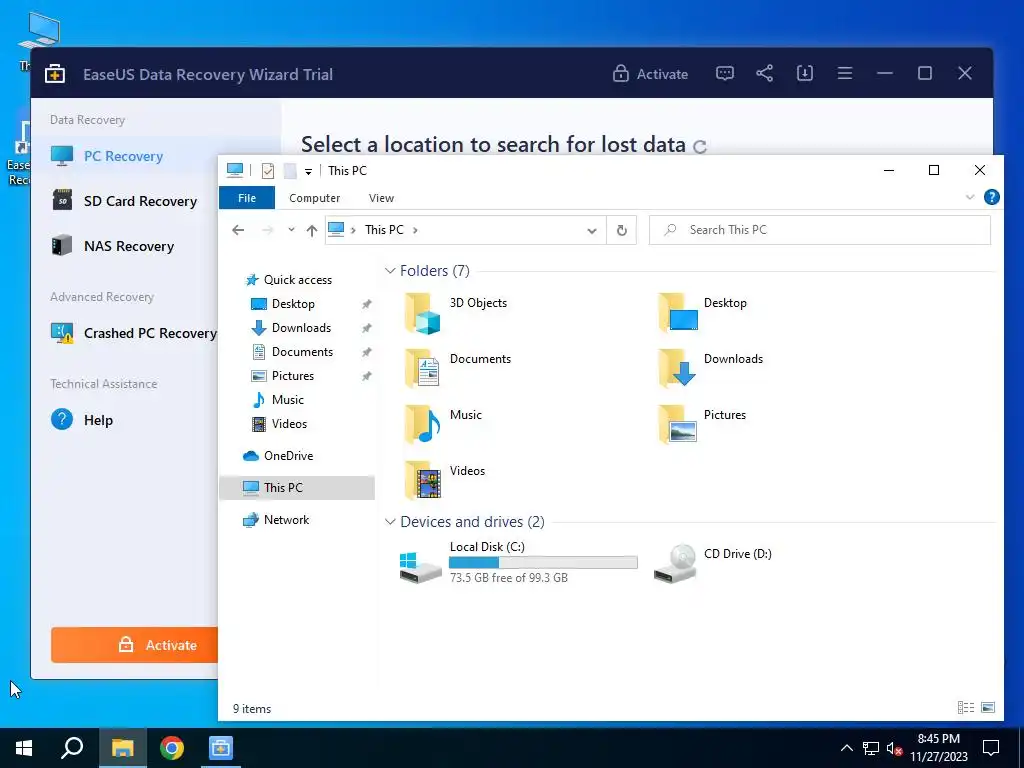This screenshot has height=768, width=1024.
Task: Click the New folder quick access toolbar icon
Action: pos(290,171)
